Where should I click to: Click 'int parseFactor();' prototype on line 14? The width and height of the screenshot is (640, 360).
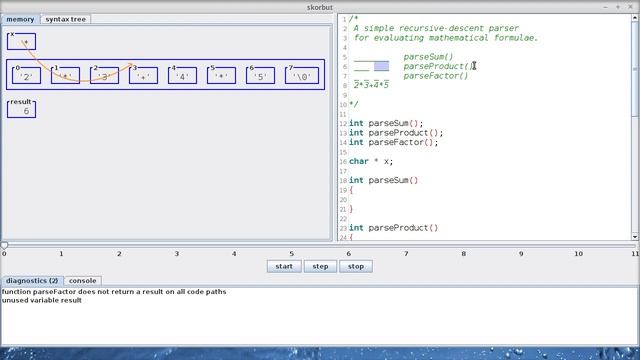point(393,142)
